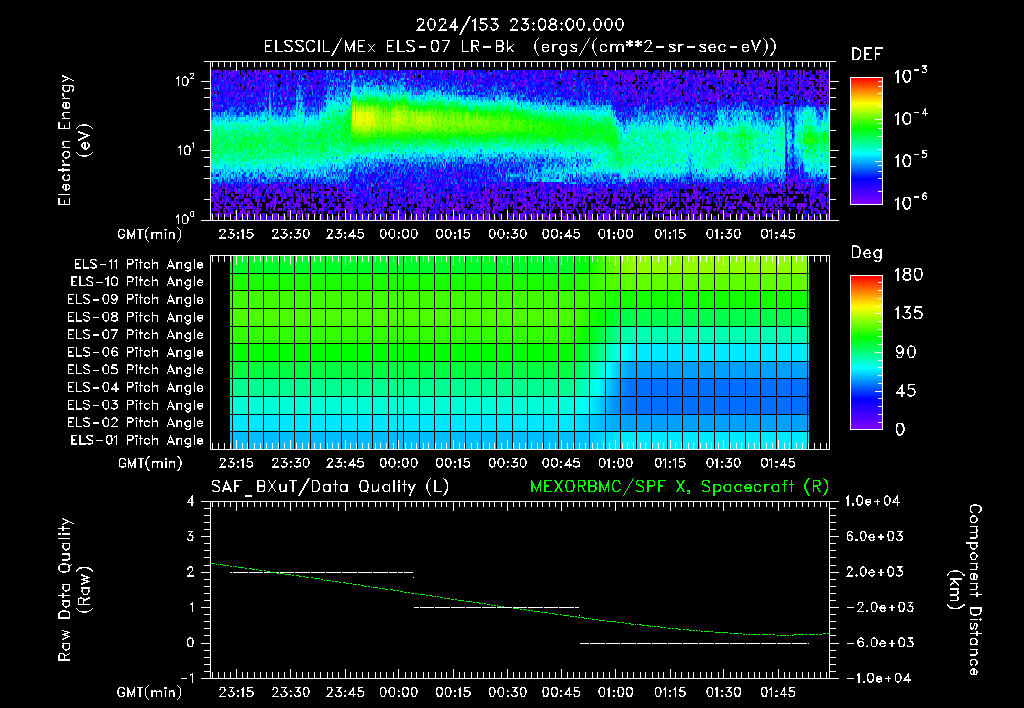Click the 01:00 tick on the spectrogram time axis
1024x708 pixels.
[x=615, y=234]
